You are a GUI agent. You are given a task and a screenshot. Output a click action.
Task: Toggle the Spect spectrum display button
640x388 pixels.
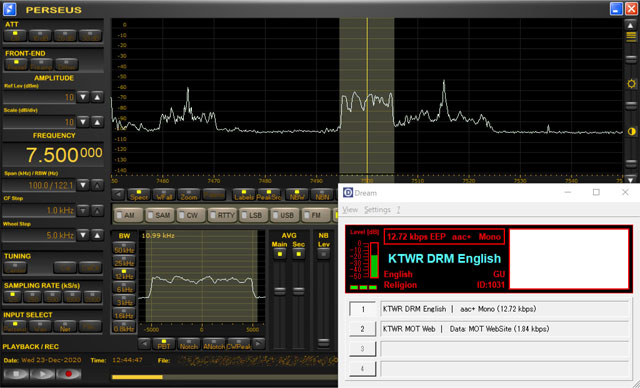point(139,195)
